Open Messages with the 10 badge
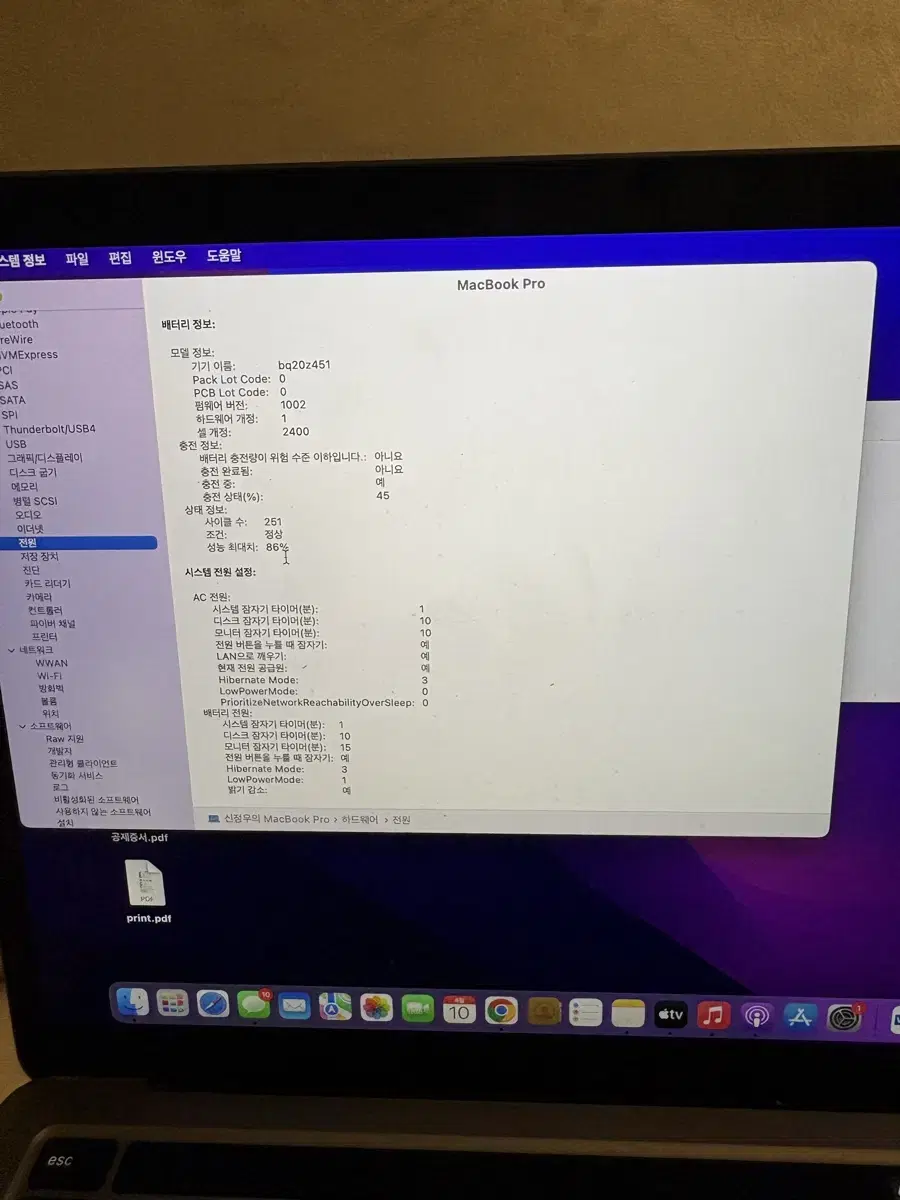 pos(254,1005)
